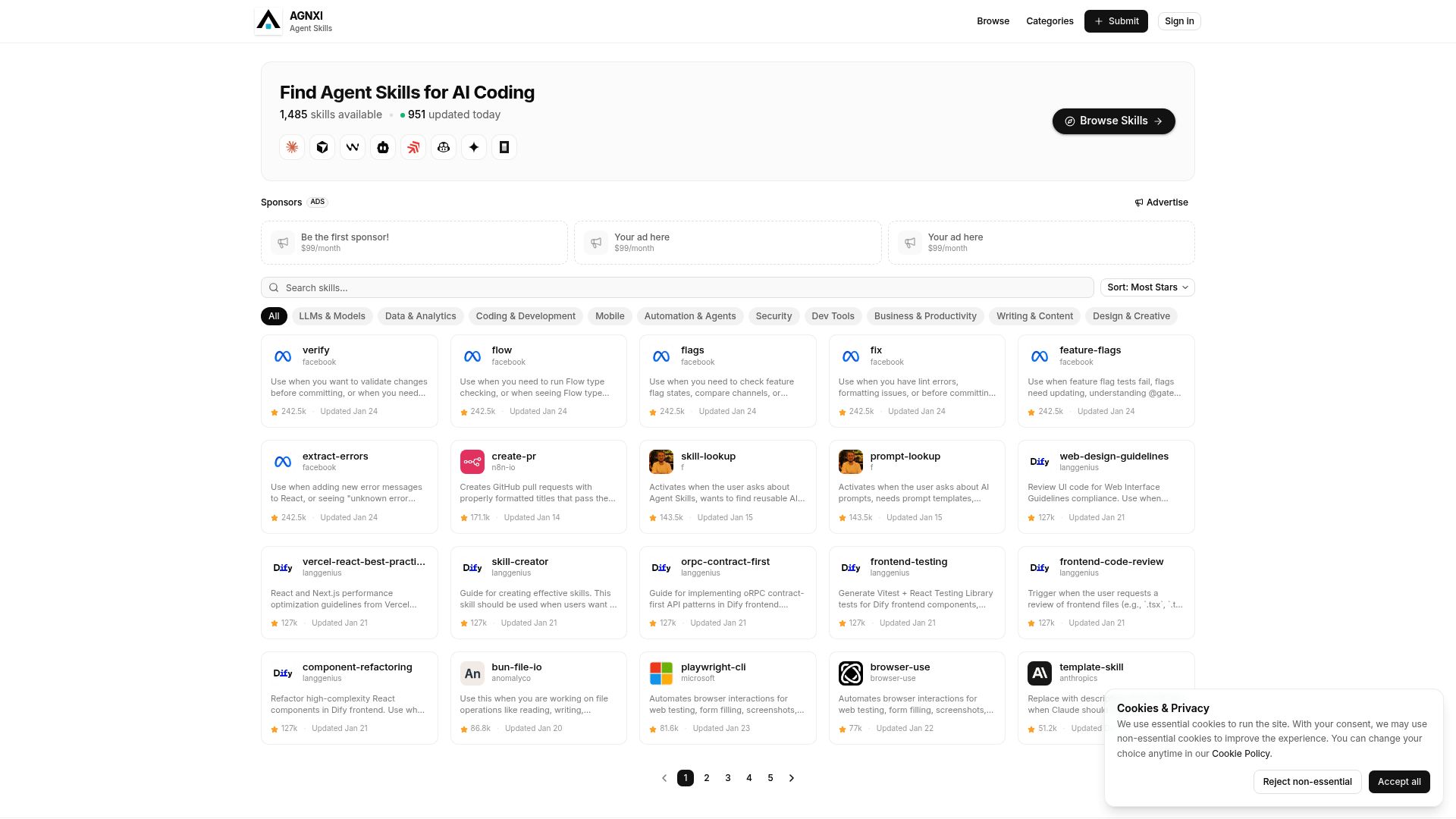Screen dimensions: 1456x819
Task: Select the Gemini sparkle agent icon
Action: click(x=474, y=147)
